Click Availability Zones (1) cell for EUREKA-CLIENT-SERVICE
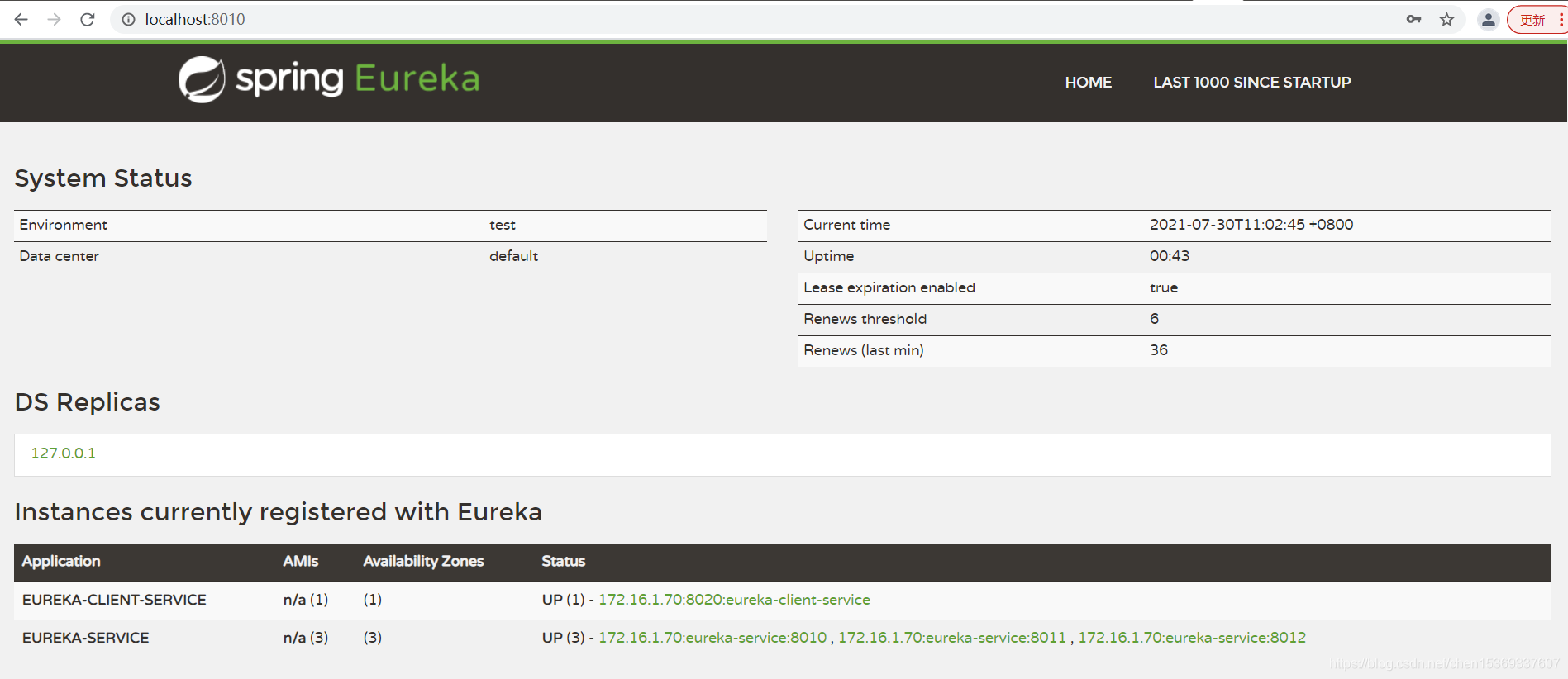This screenshot has height=679, width=1568. point(373,600)
